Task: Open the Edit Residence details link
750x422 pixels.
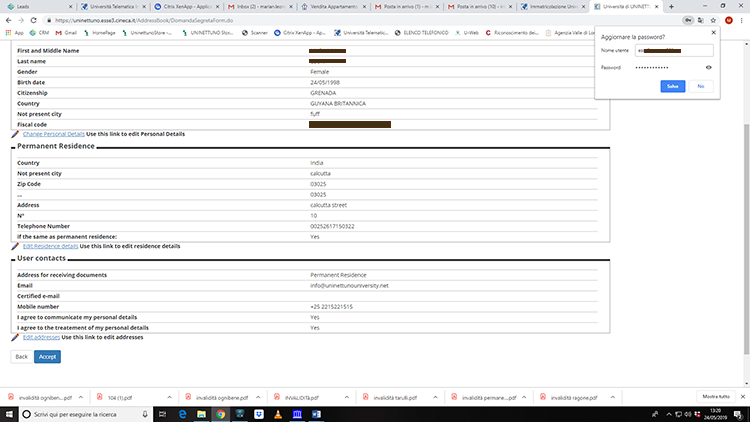Action: [50, 245]
